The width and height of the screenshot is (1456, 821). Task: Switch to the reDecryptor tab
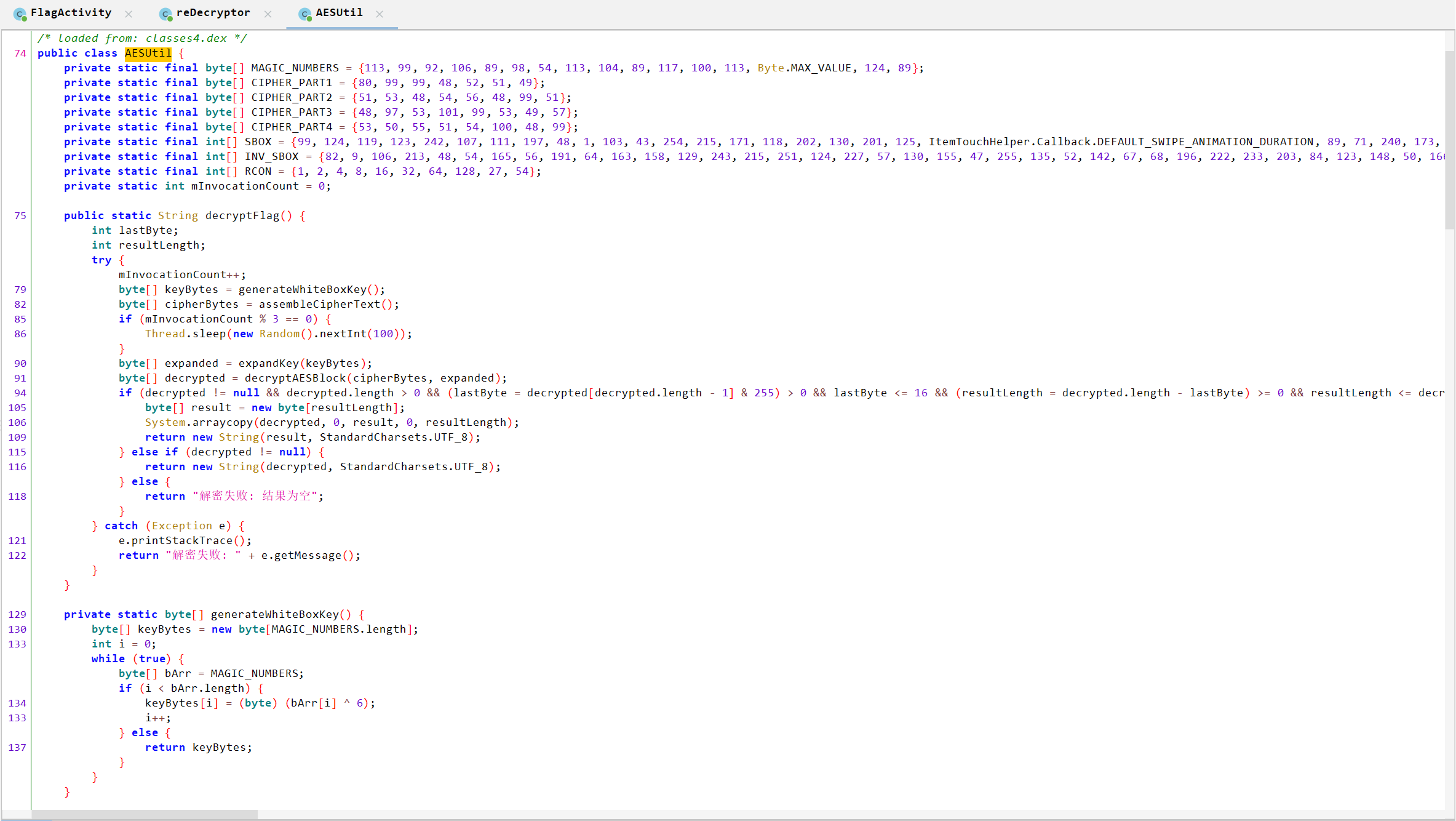click(213, 12)
